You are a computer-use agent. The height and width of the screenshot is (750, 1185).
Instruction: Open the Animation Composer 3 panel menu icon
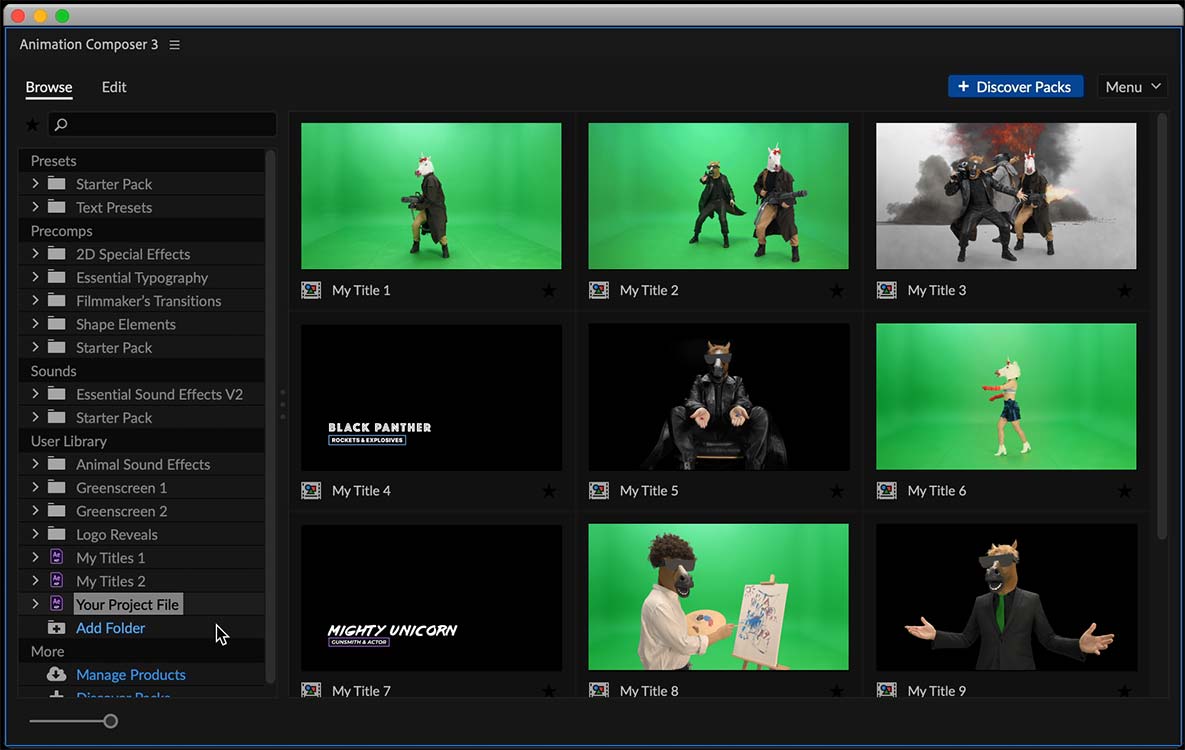[x=175, y=45]
